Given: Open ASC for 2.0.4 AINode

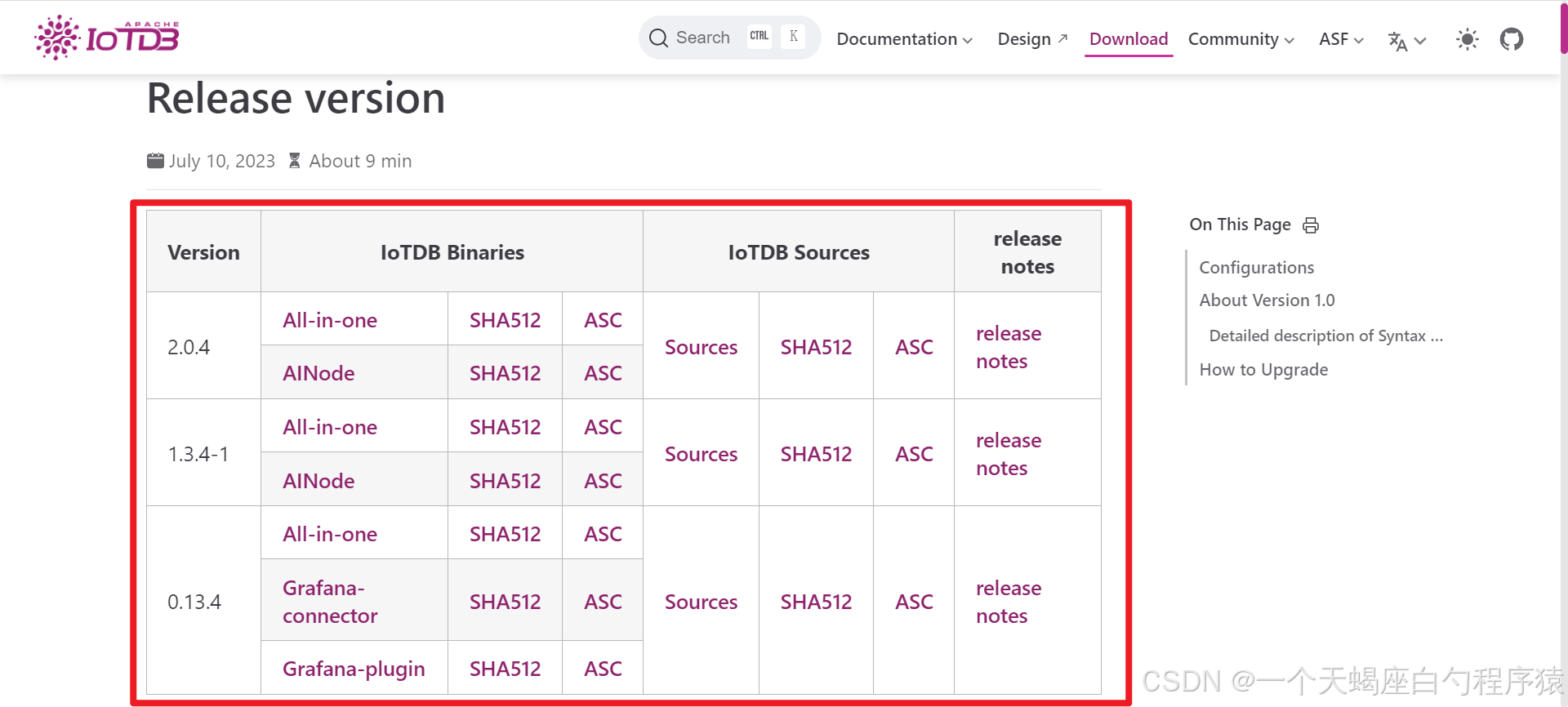Looking at the screenshot, I should coord(603,373).
